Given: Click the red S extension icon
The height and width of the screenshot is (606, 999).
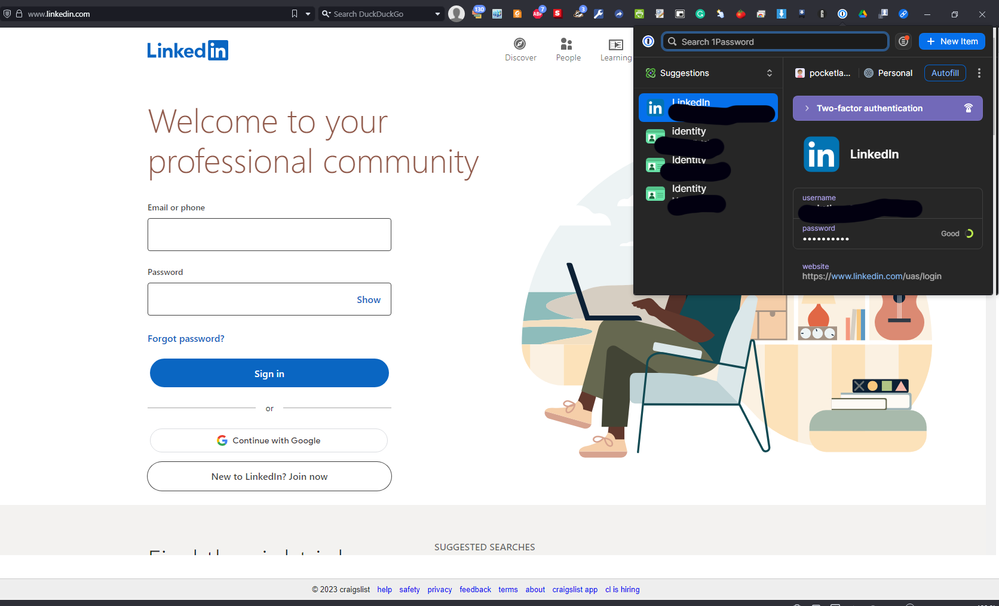Looking at the screenshot, I should (557, 13).
